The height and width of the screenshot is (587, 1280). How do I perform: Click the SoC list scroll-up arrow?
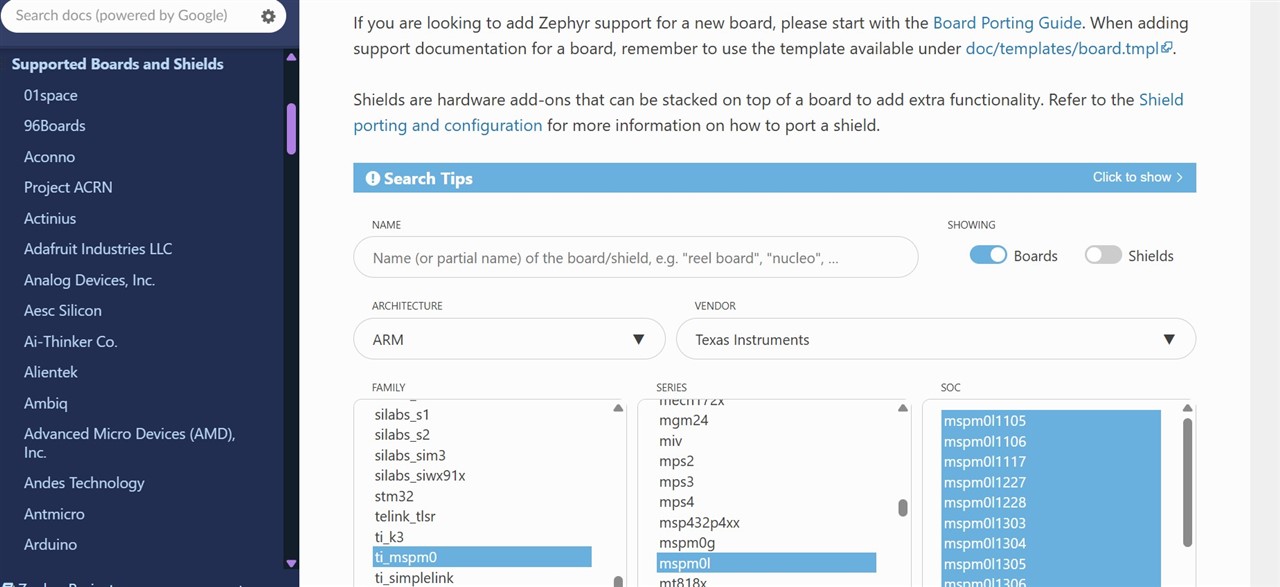tap(1187, 408)
